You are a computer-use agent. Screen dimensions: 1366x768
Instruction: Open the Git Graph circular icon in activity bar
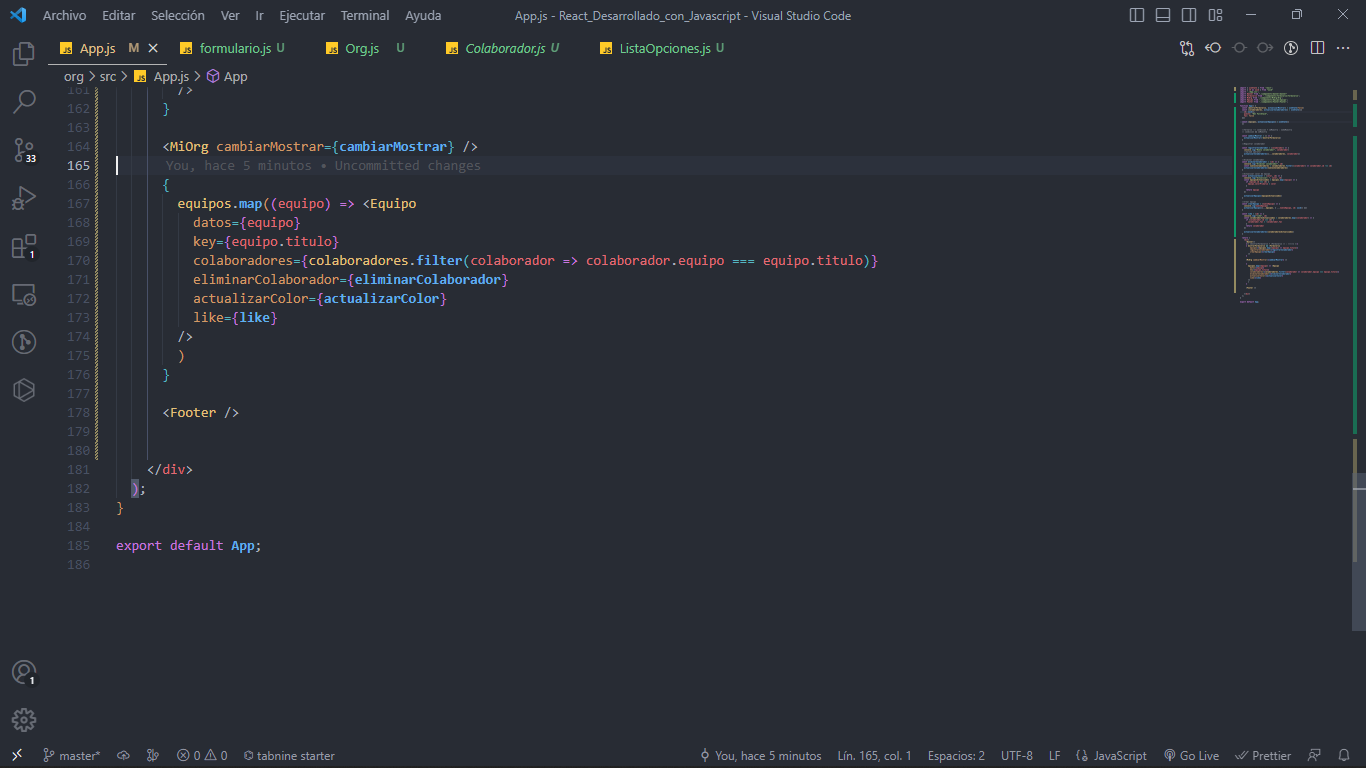[x=24, y=342]
